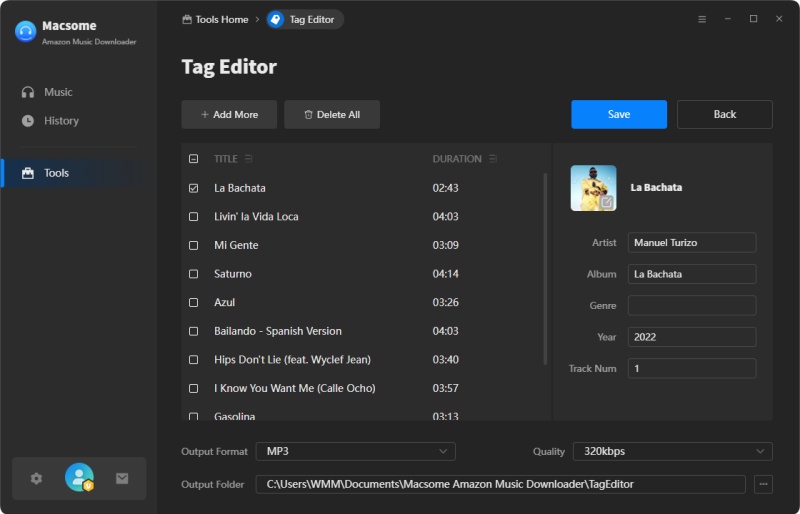The height and width of the screenshot is (514, 800).
Task: Select the Mi Gente song title
Action: [x=236, y=245]
